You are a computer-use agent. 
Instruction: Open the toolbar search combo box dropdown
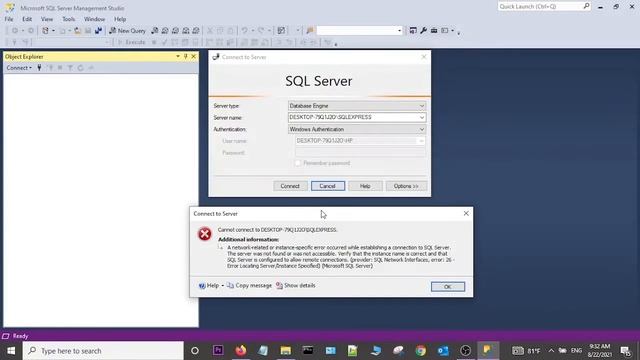point(399,31)
